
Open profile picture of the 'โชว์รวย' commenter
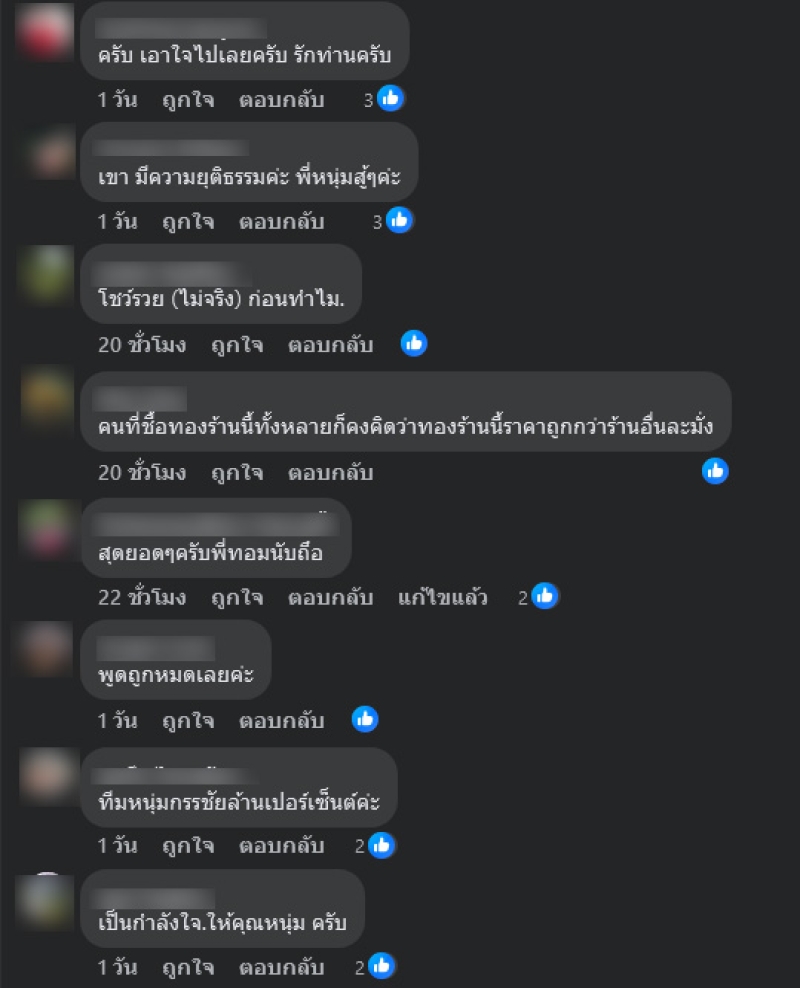coord(47,274)
